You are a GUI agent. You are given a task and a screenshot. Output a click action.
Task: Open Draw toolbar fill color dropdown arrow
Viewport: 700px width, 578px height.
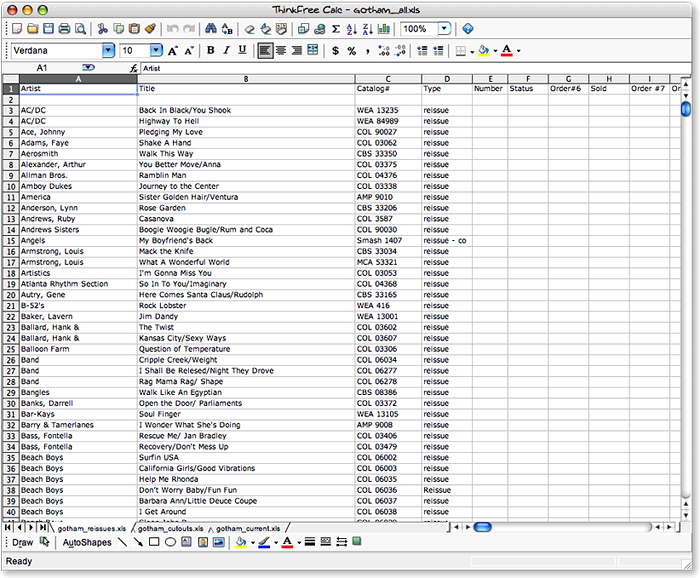tap(253, 543)
